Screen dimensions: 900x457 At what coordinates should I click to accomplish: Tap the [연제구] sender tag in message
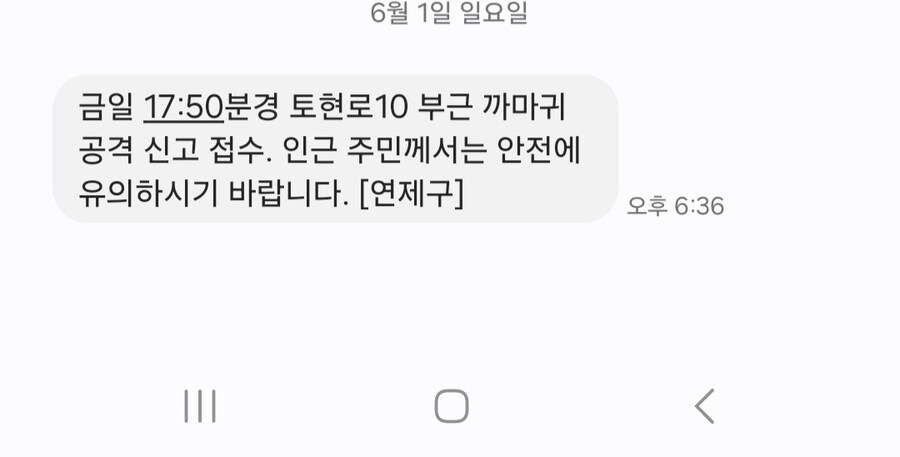[x=411, y=193]
